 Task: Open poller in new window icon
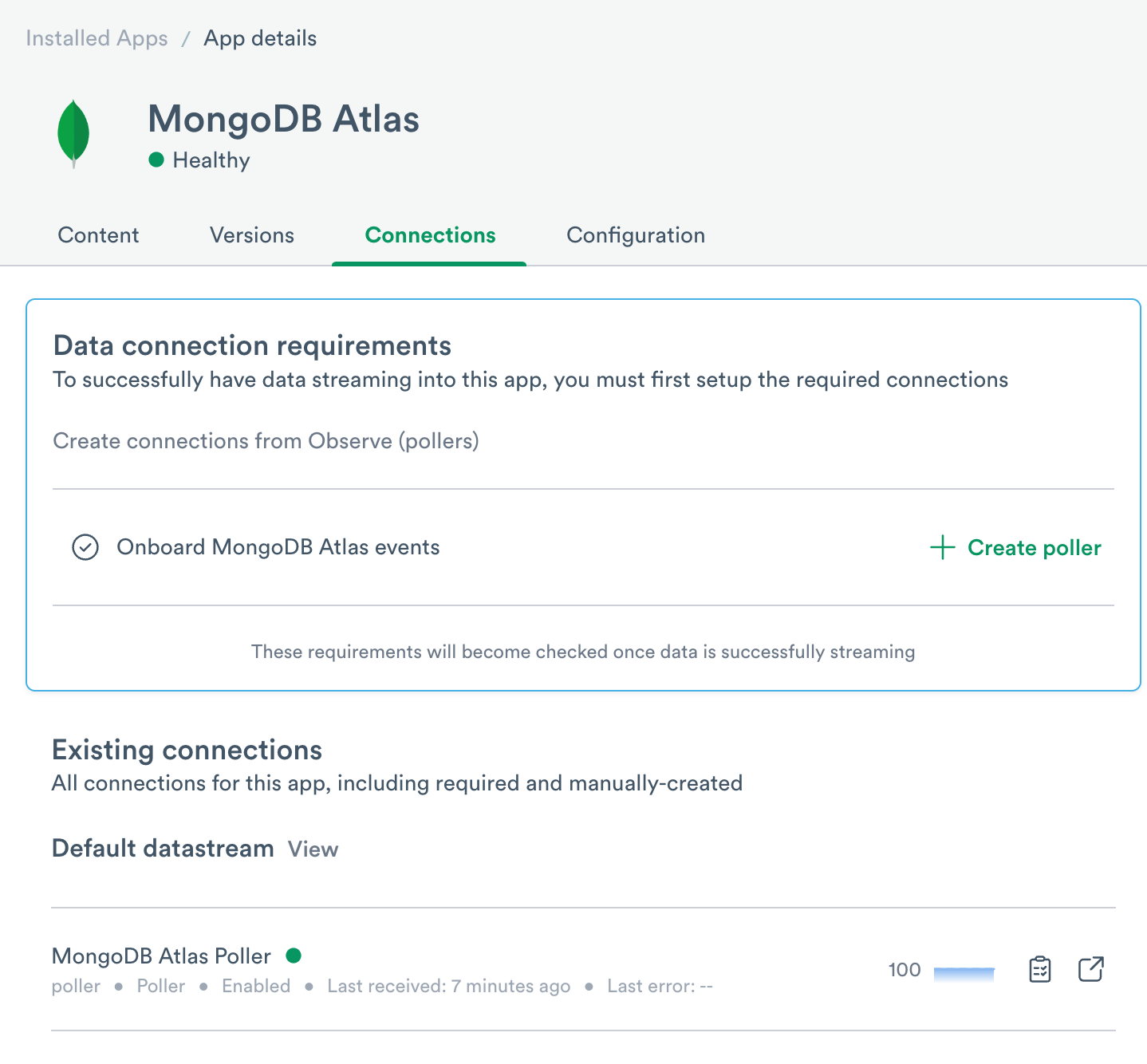pos(1090,969)
